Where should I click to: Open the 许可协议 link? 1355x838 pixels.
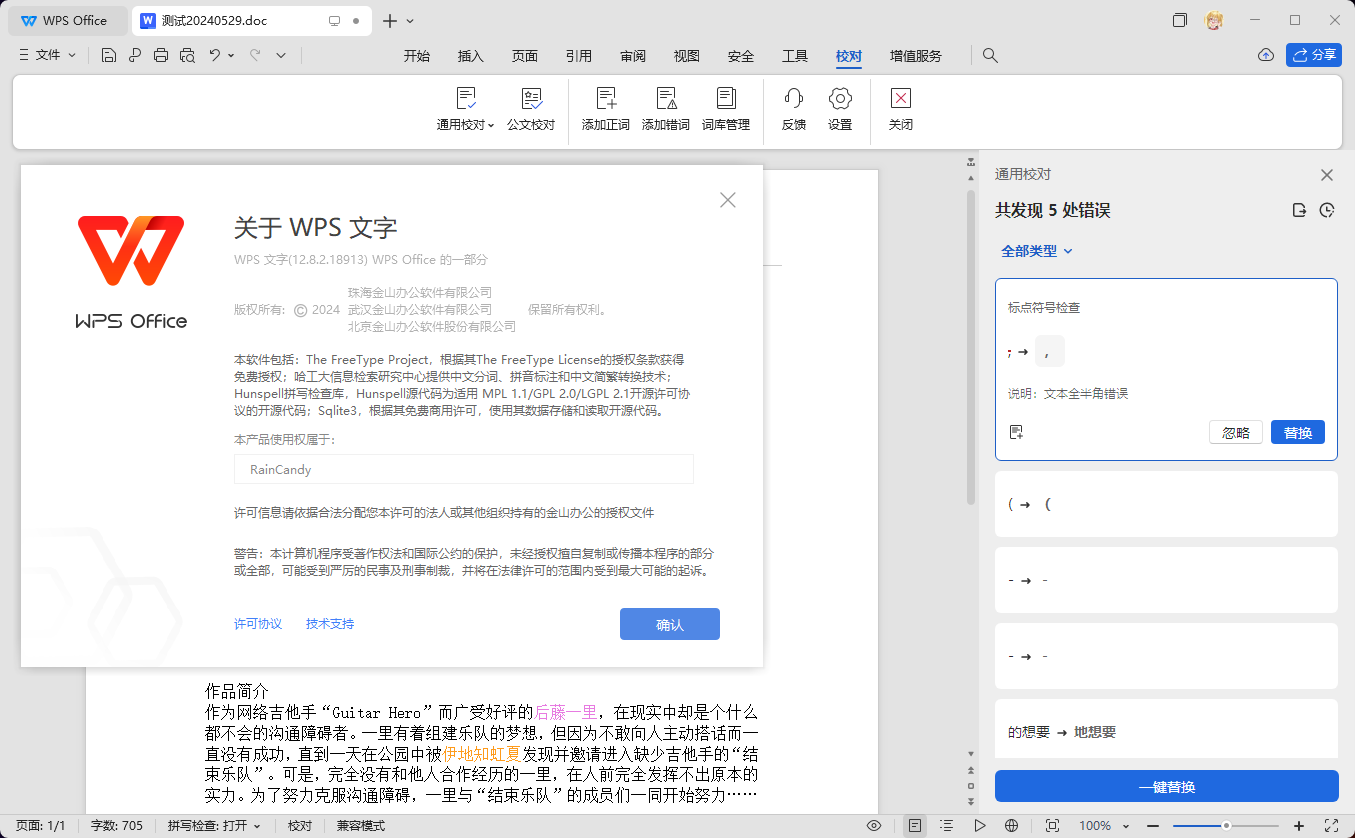[x=258, y=624]
